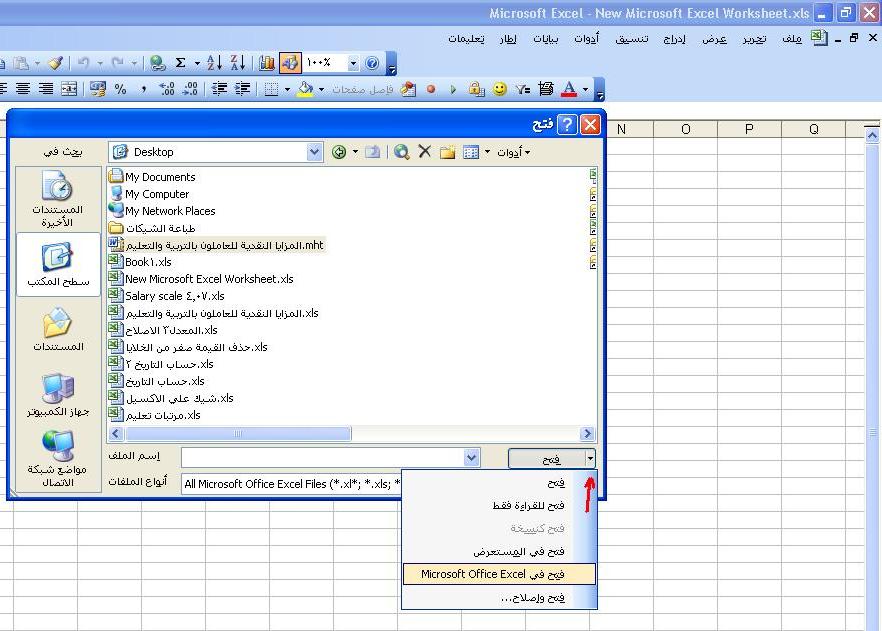Select the Salary scale xls file
This screenshot has width=882, height=631.
(166, 296)
